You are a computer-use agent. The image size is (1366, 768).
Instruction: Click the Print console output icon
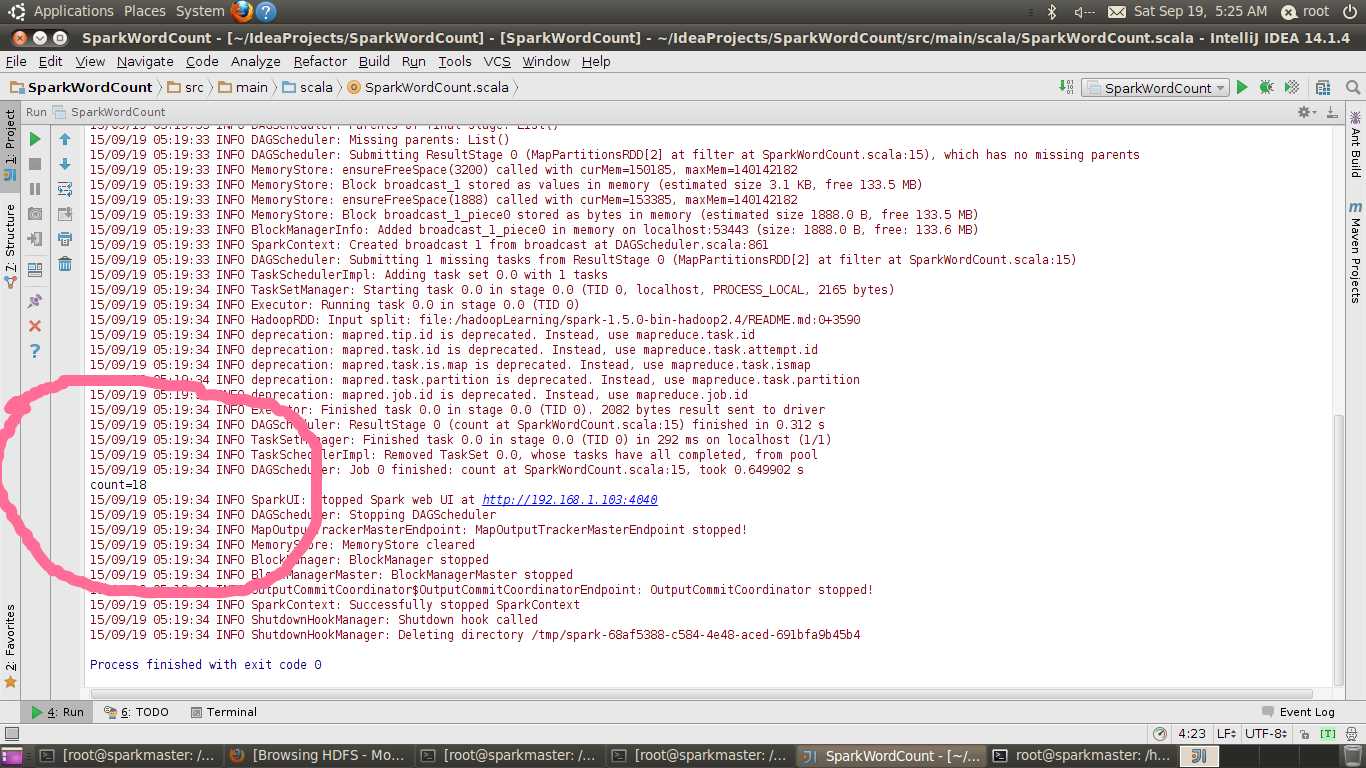65,239
